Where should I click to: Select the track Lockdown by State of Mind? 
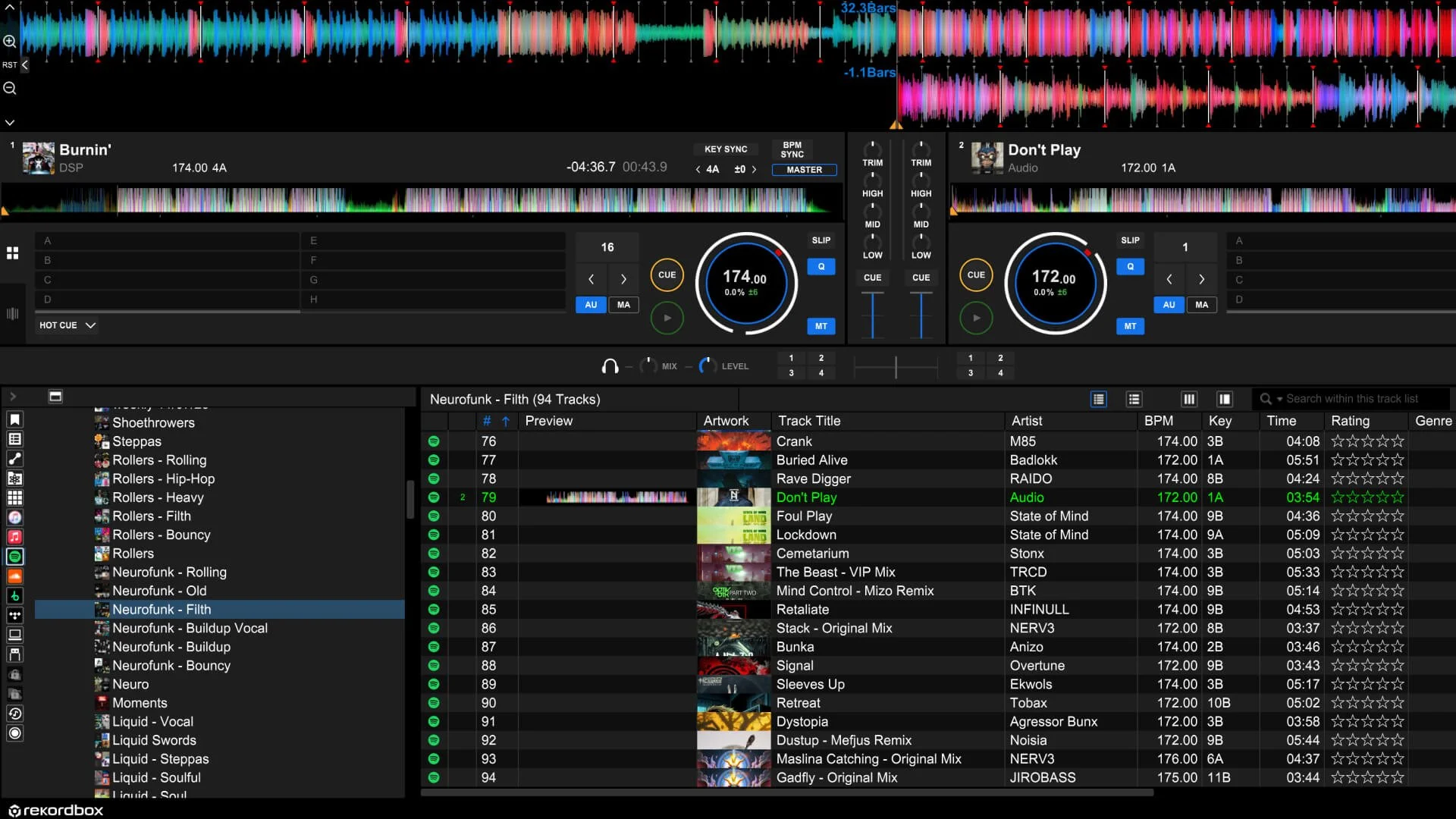pos(805,535)
